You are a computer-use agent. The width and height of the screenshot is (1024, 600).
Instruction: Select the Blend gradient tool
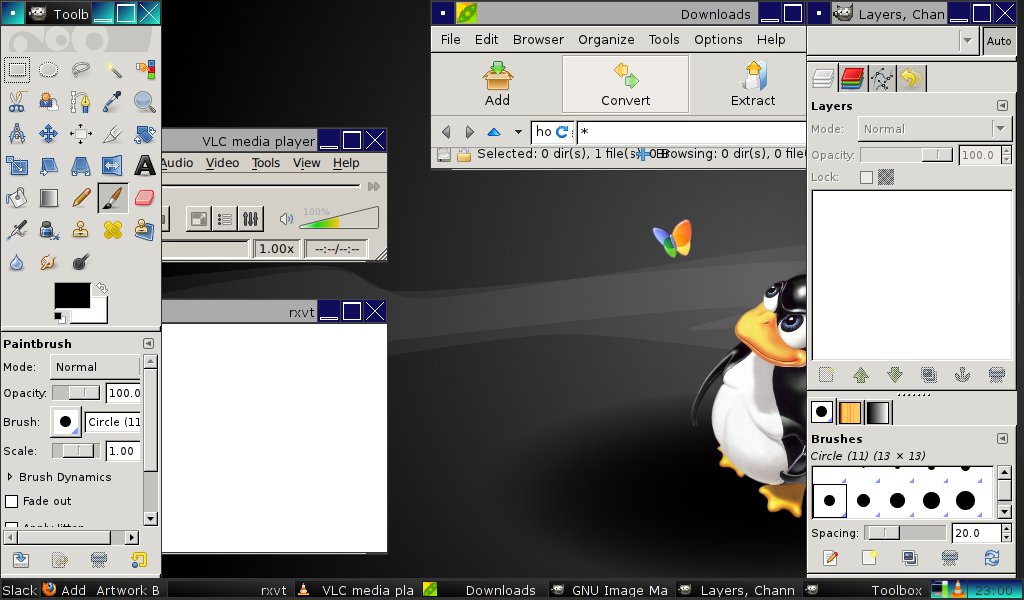[x=48, y=198]
